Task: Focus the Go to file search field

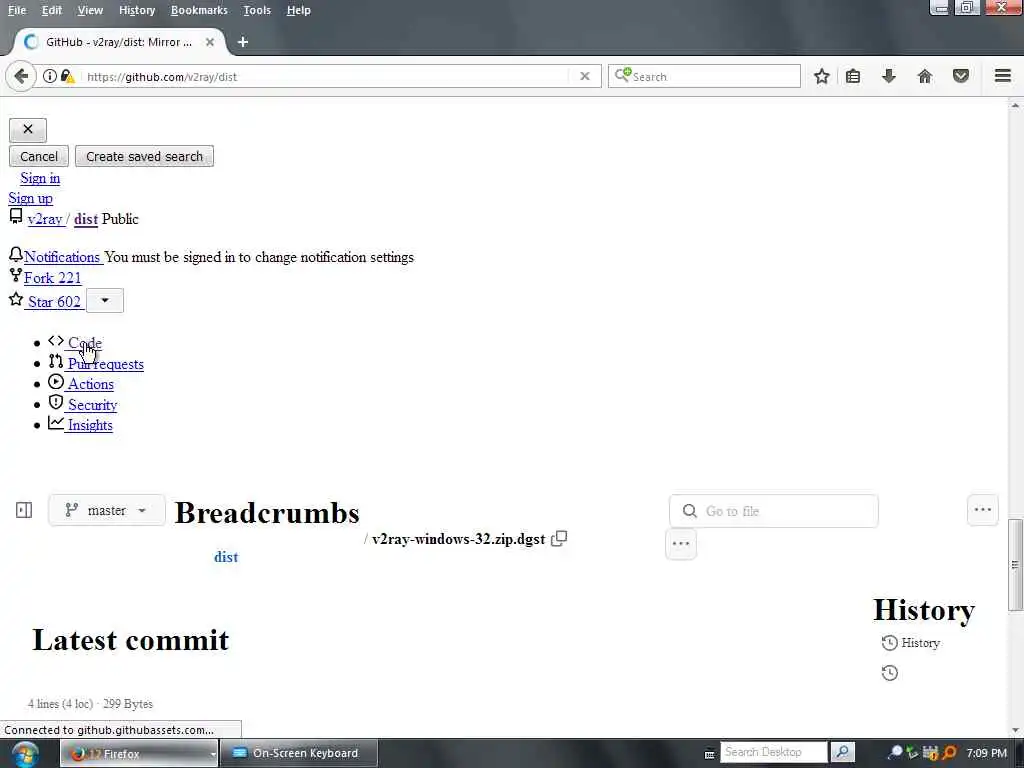Action: (773, 511)
